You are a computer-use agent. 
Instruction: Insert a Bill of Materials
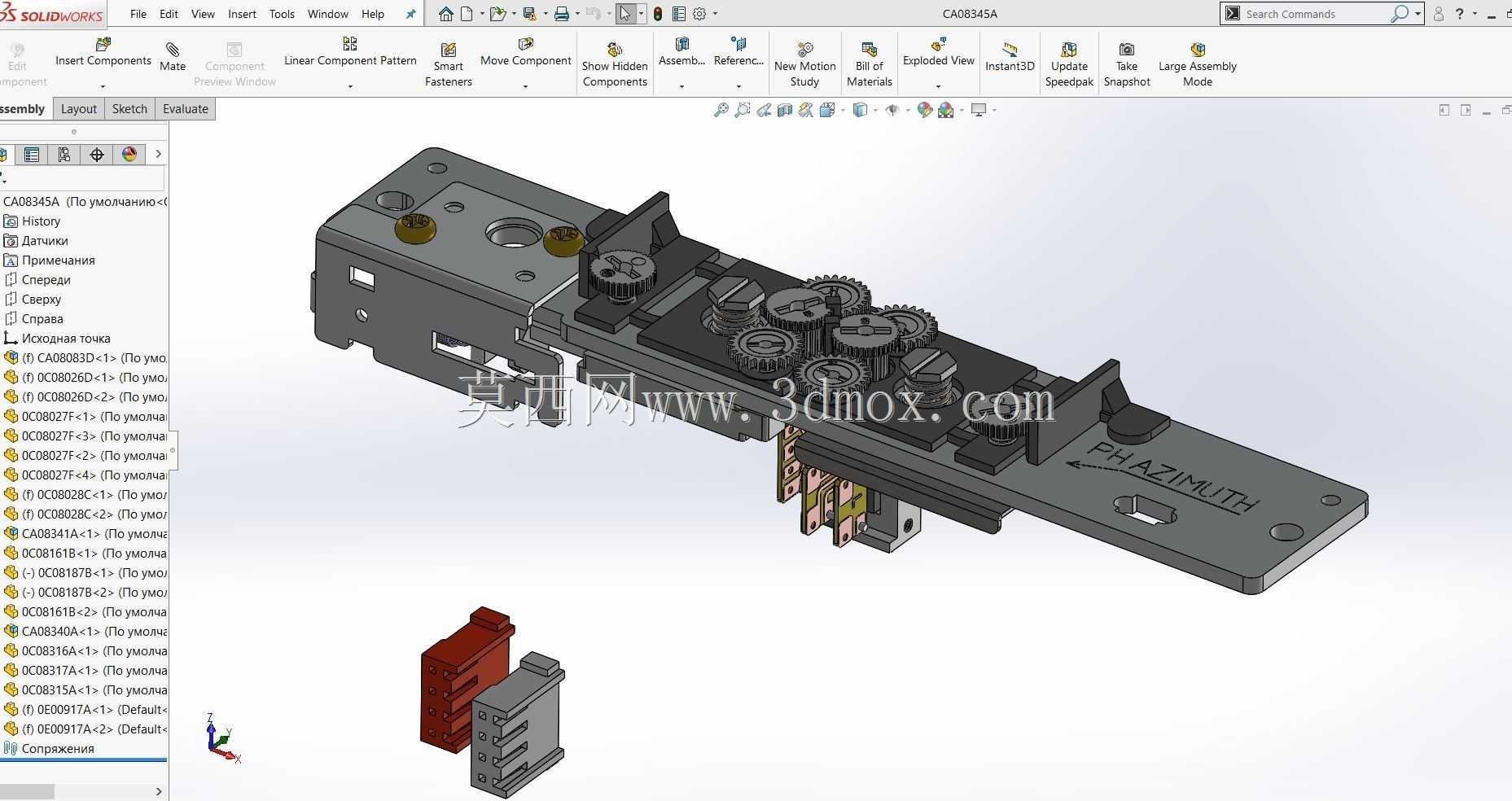[x=870, y=64]
